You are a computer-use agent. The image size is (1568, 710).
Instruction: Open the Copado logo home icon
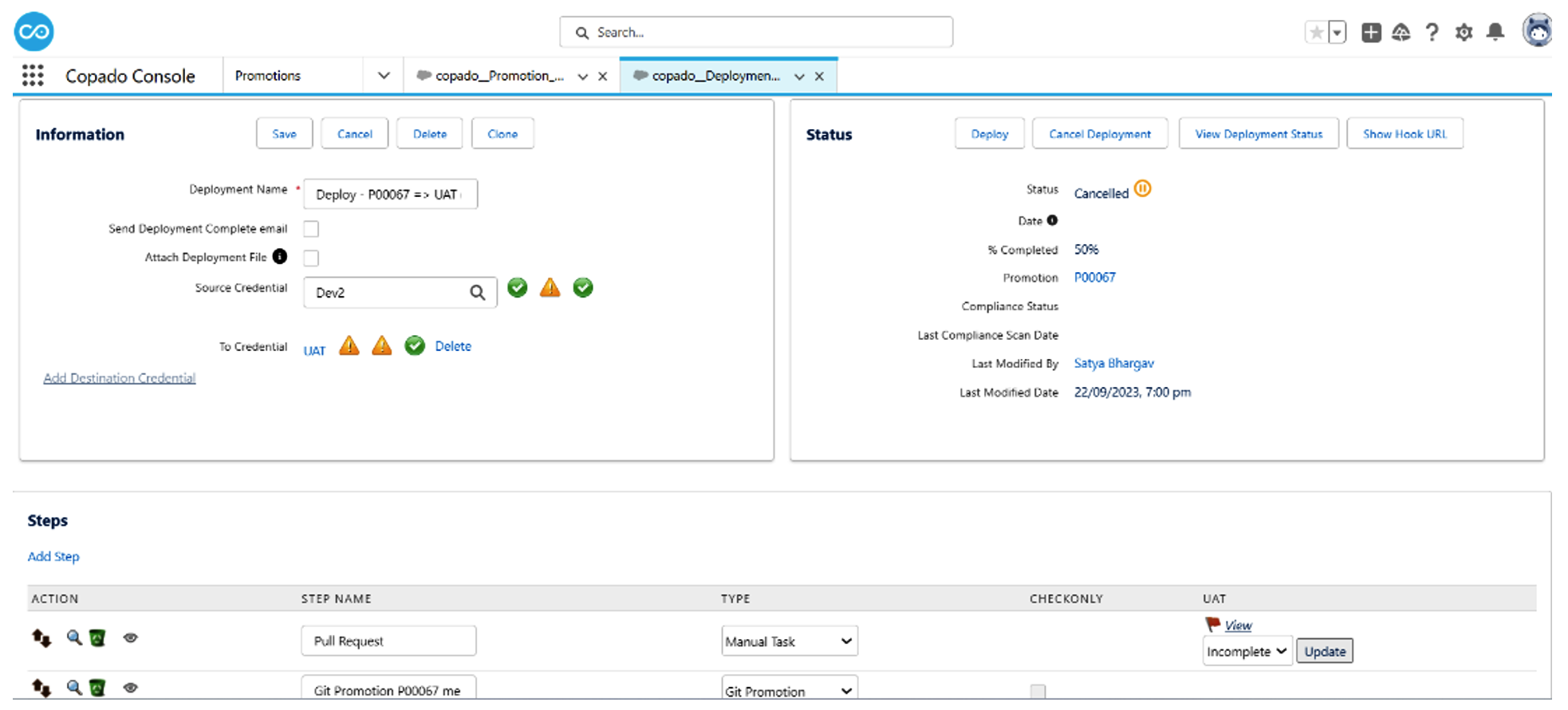pos(33,32)
